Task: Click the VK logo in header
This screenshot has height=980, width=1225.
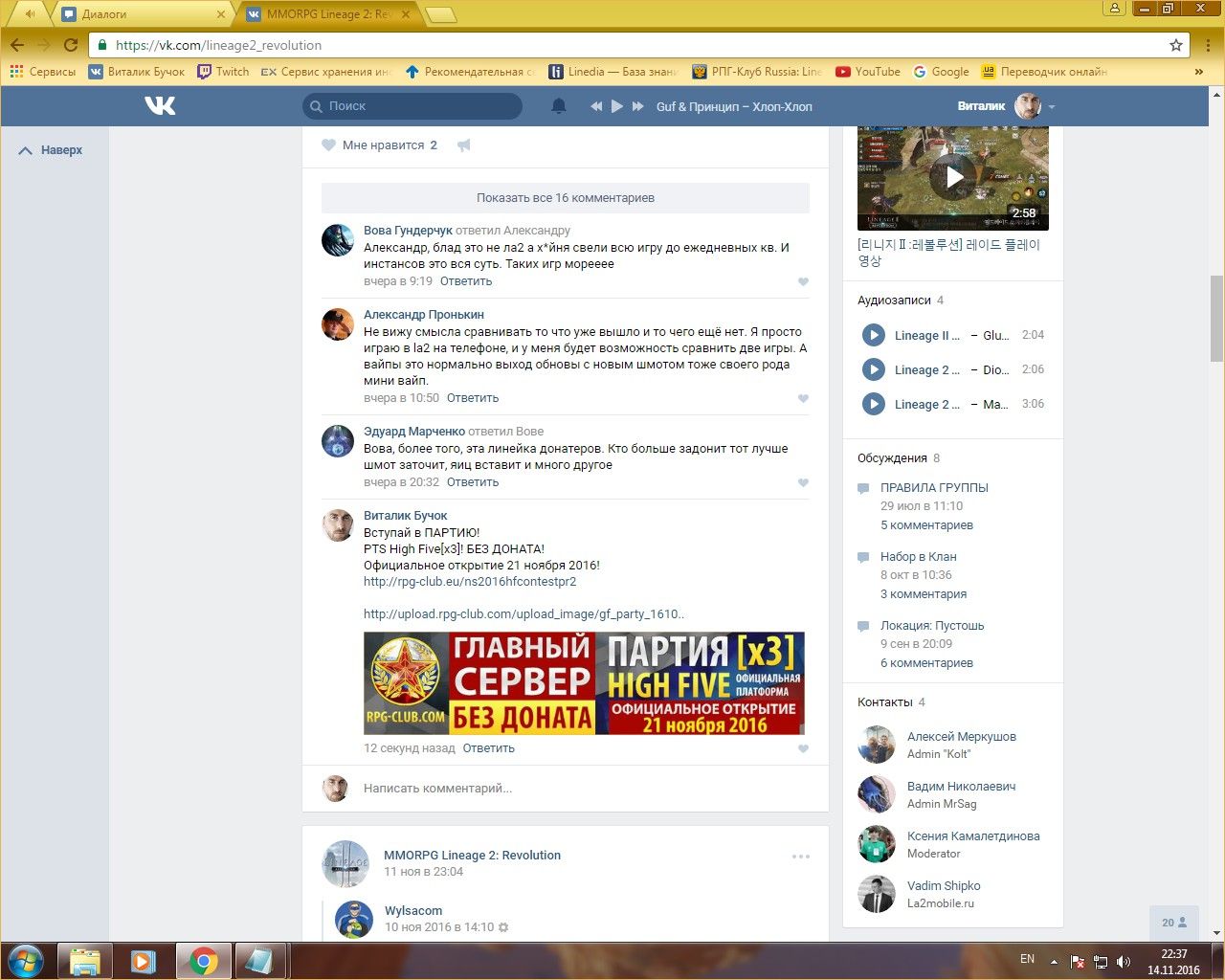Action: [160, 105]
